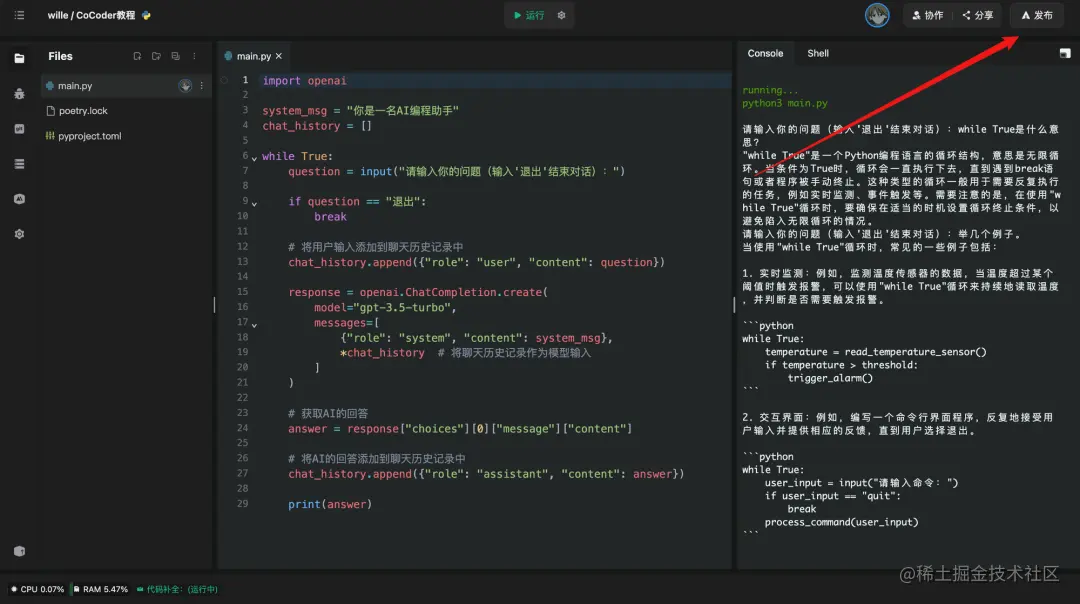The image size is (1080, 604).
Task: Open the Git version control sidebar icon
Action: (x=19, y=129)
